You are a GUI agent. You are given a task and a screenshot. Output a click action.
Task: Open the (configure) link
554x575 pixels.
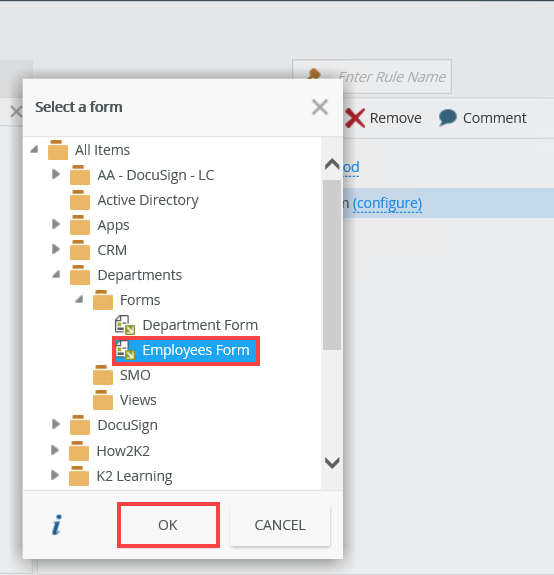point(387,203)
